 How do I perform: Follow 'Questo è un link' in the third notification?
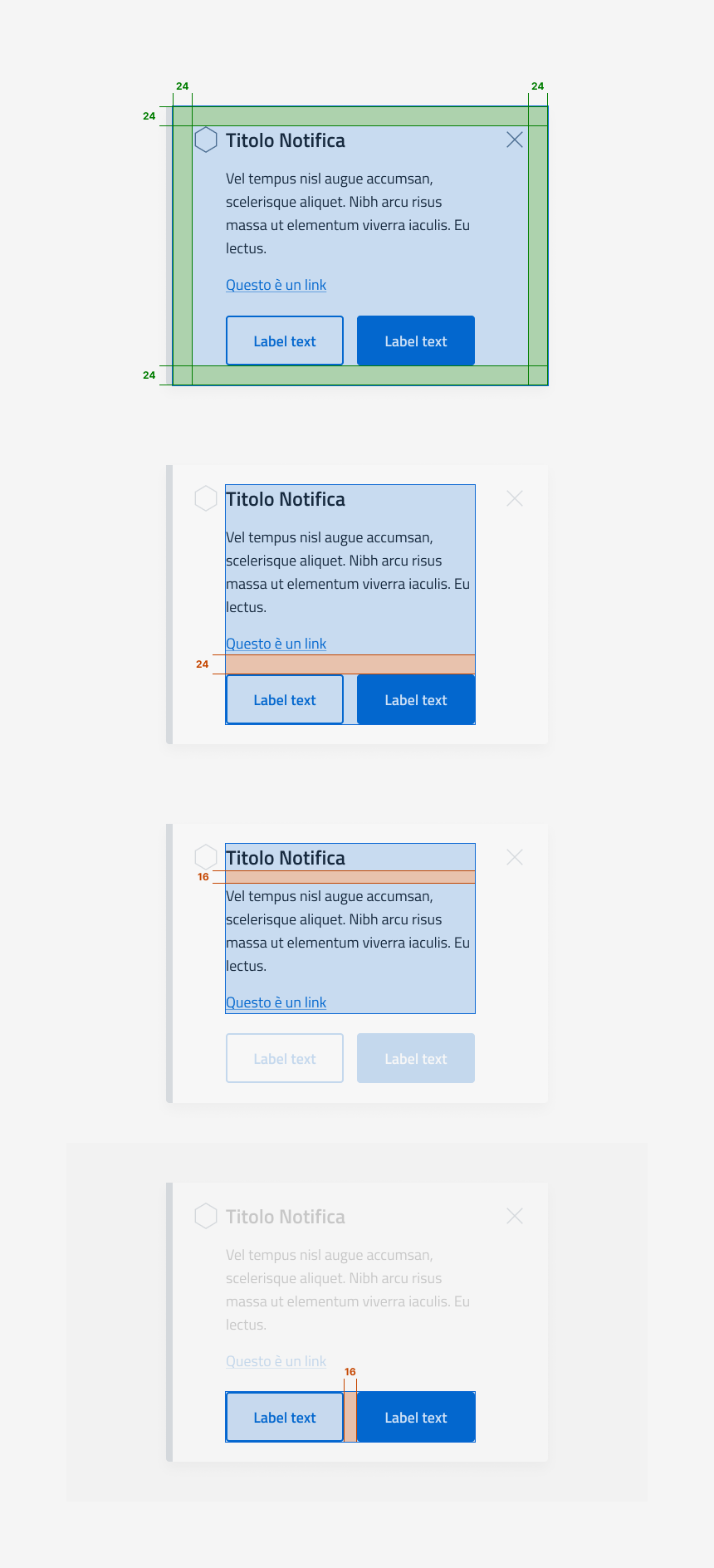point(276,1002)
